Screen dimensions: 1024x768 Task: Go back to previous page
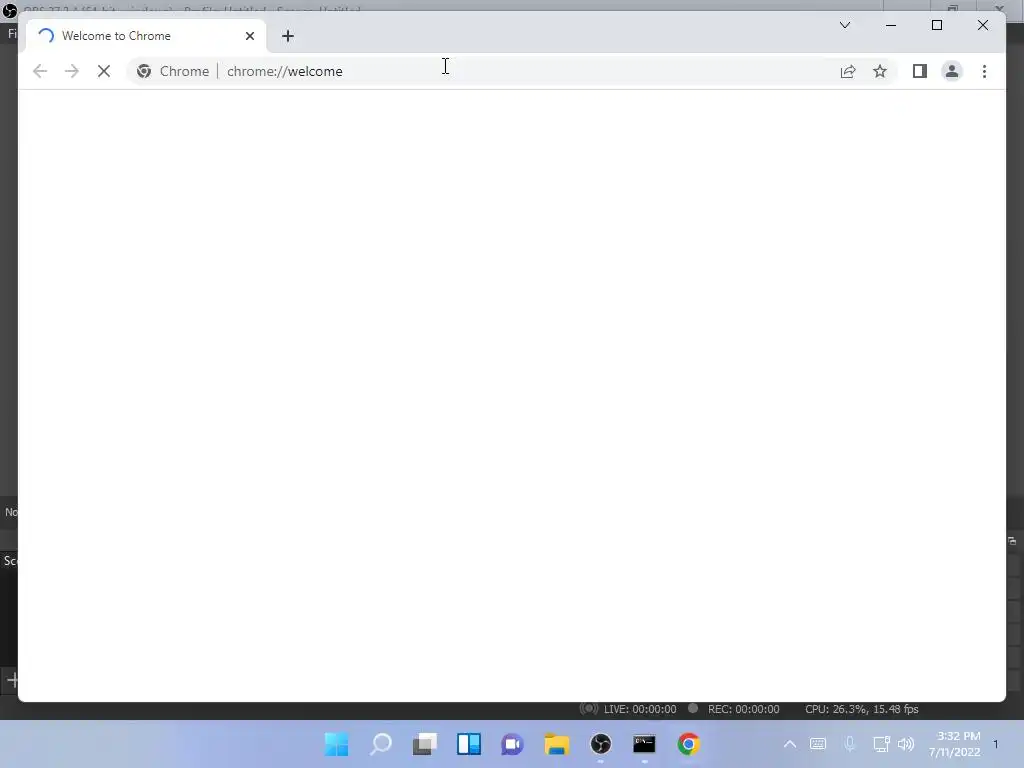(x=40, y=71)
